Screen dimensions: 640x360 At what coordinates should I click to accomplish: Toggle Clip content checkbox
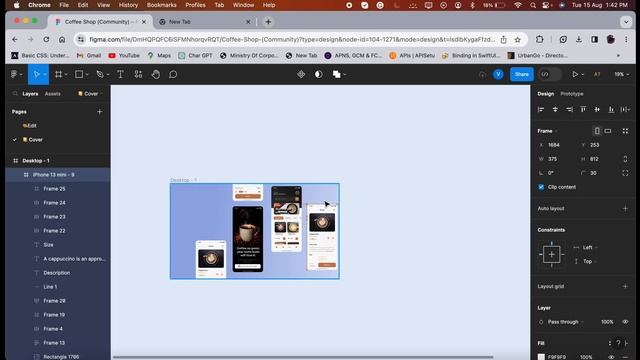541,187
